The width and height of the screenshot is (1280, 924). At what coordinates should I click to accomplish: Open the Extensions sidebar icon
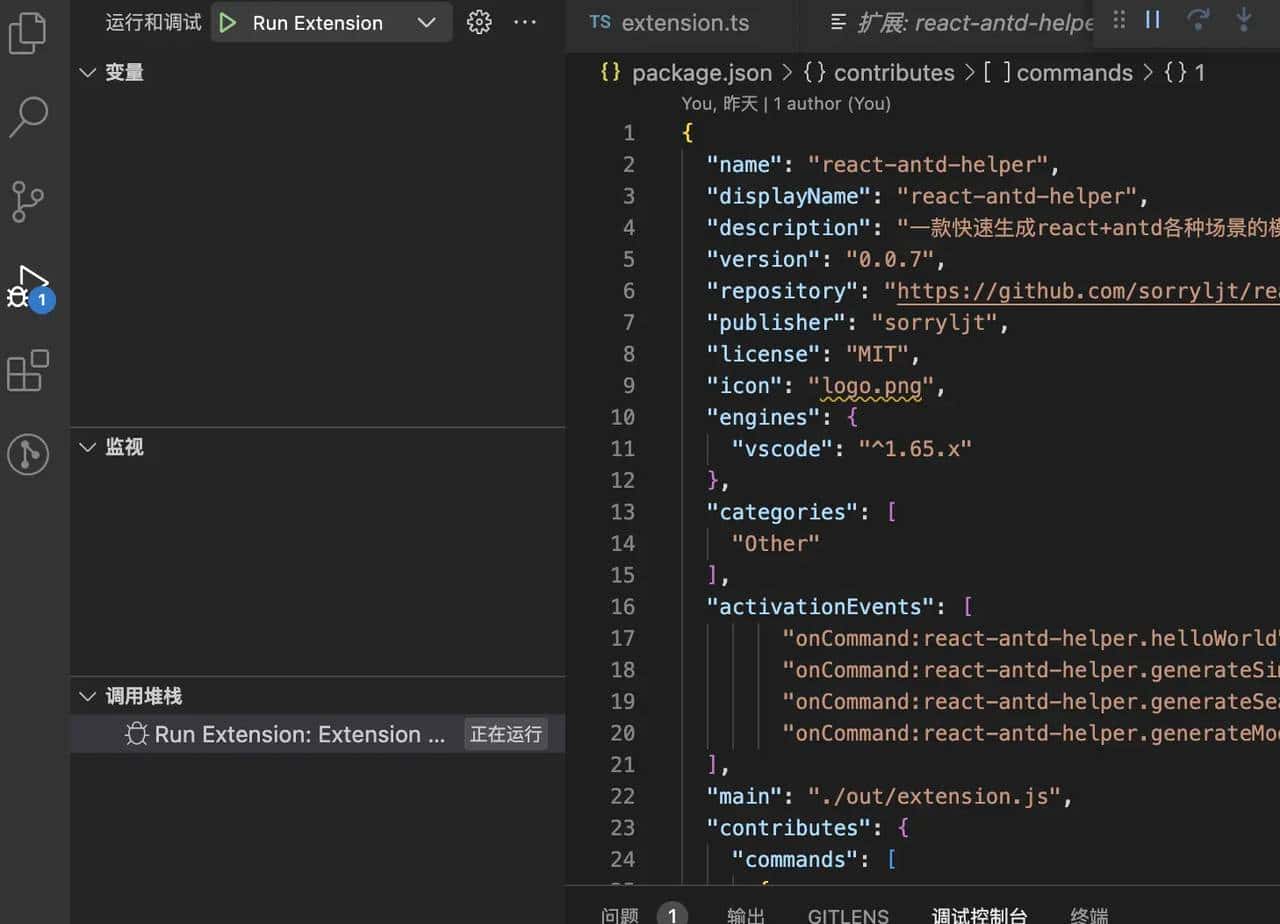click(29, 371)
